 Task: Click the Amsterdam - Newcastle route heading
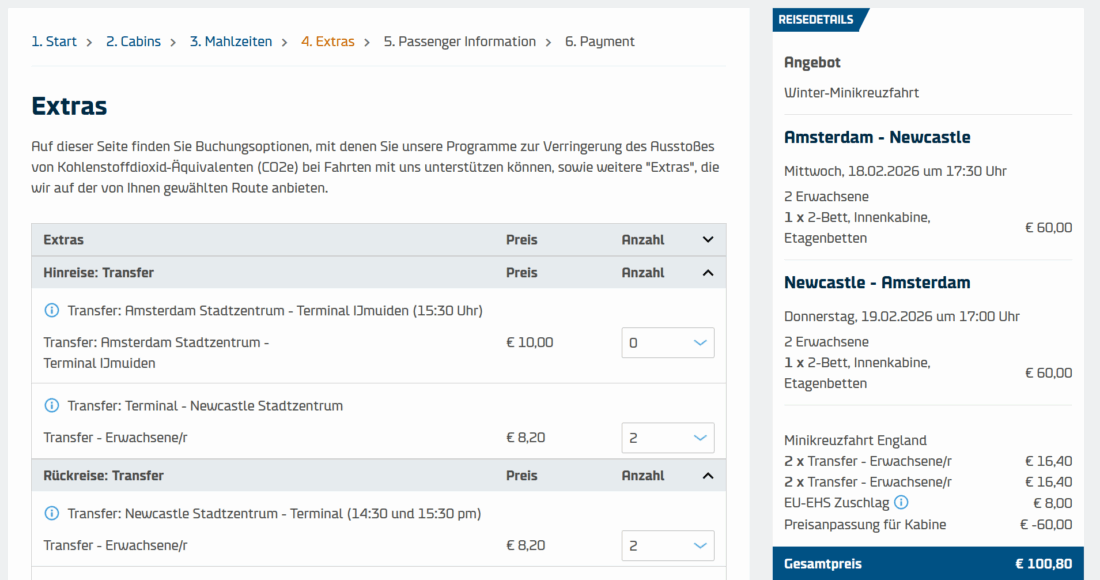click(x=877, y=138)
